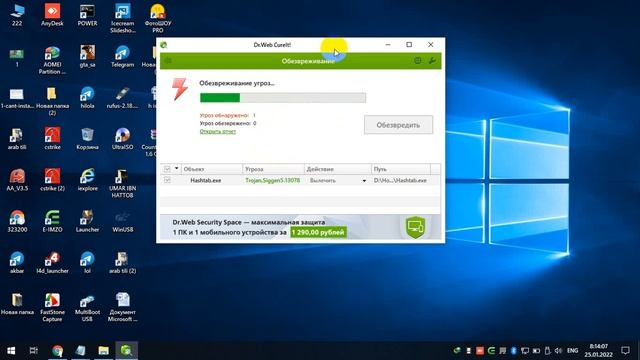Open Task View on the taskbar

34,351
